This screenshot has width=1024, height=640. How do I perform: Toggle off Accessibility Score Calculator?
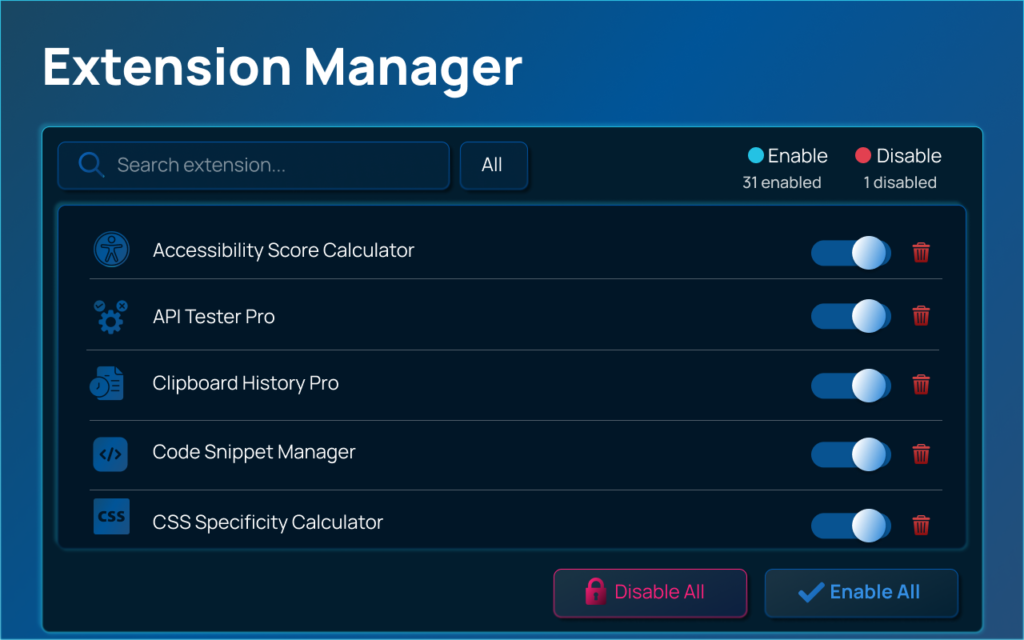pos(850,252)
